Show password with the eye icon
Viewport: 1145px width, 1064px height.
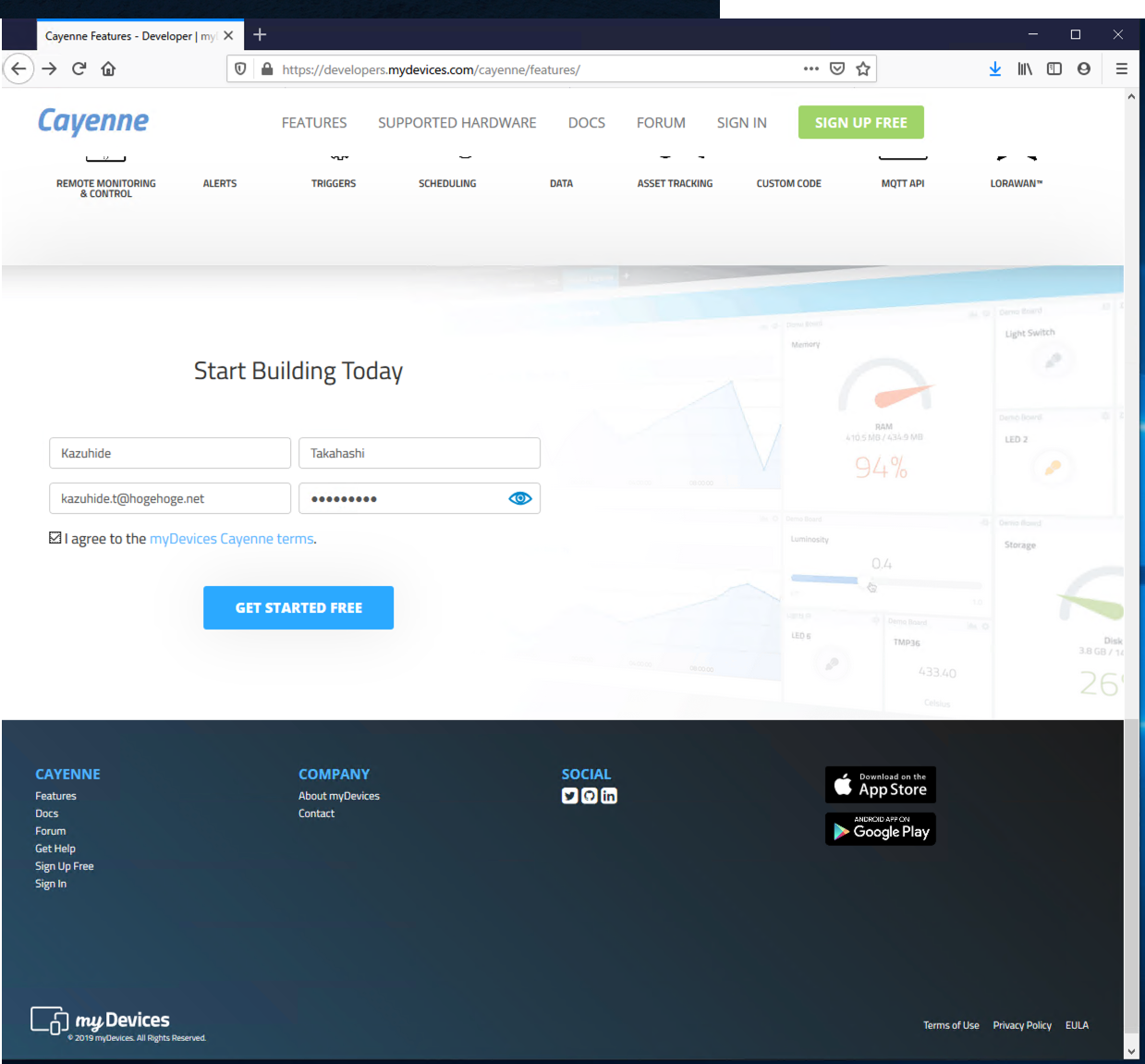pyautogui.click(x=520, y=498)
